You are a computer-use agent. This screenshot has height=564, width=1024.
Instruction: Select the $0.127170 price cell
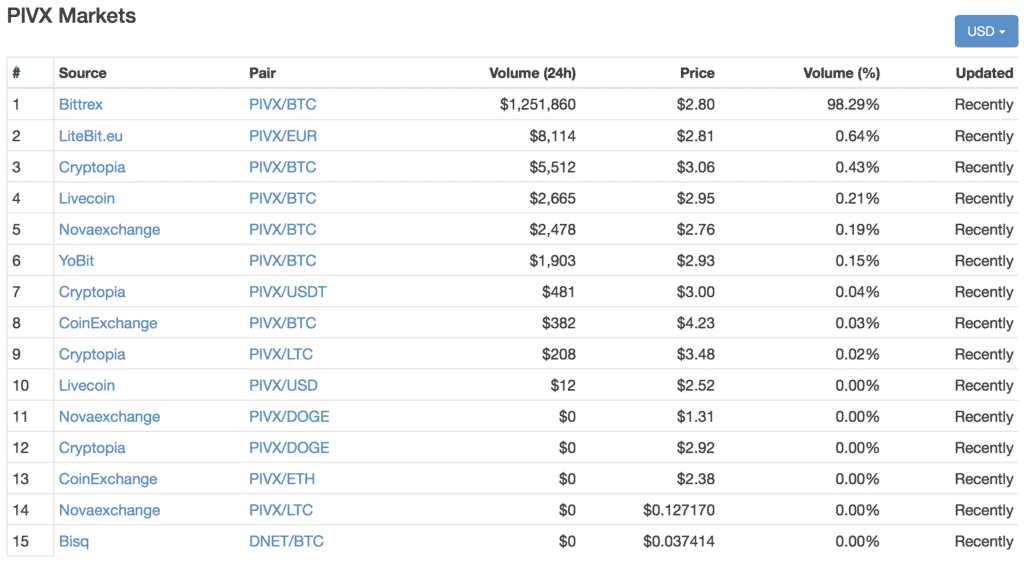click(679, 510)
